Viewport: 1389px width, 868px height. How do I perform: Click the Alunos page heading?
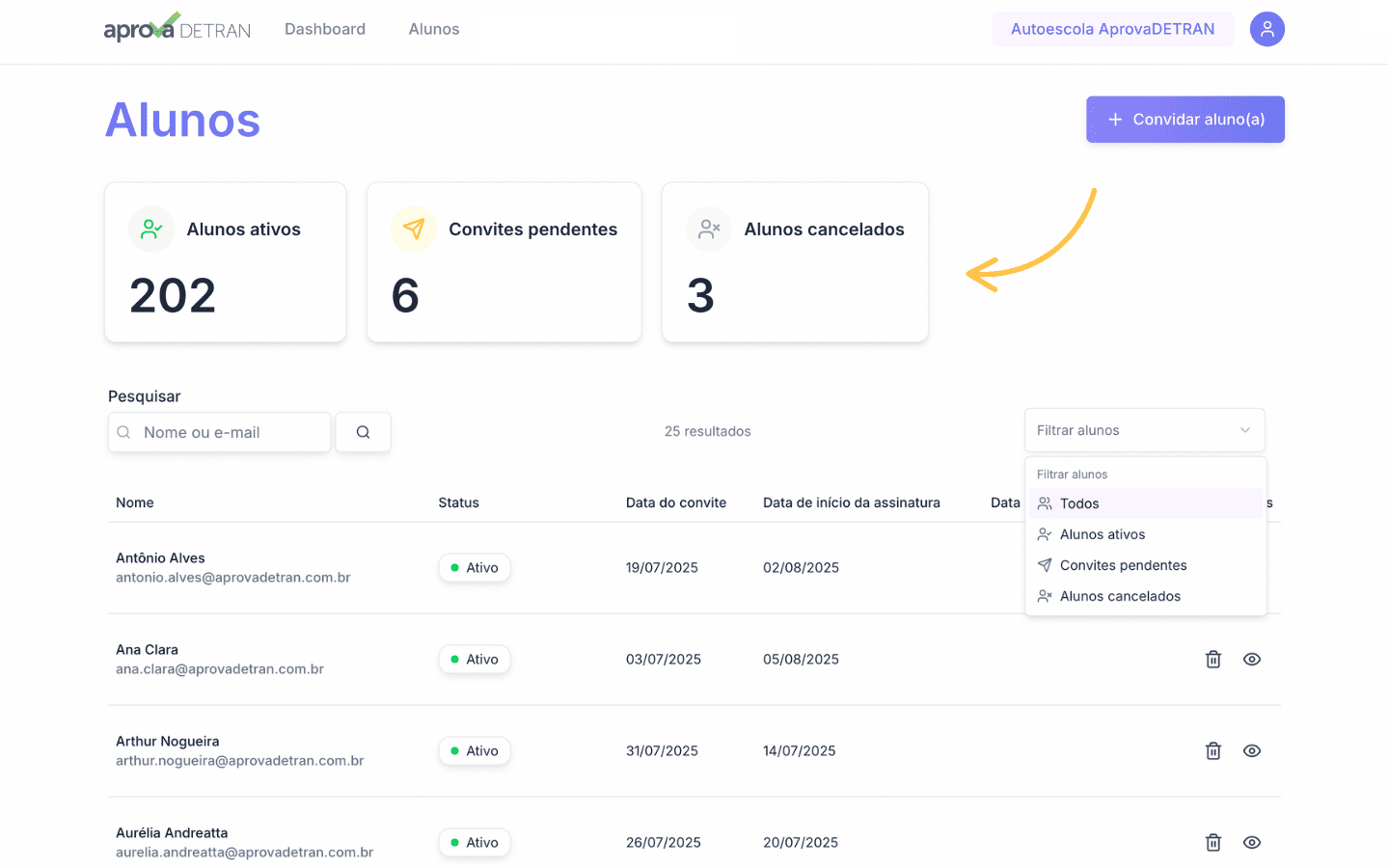click(x=183, y=121)
